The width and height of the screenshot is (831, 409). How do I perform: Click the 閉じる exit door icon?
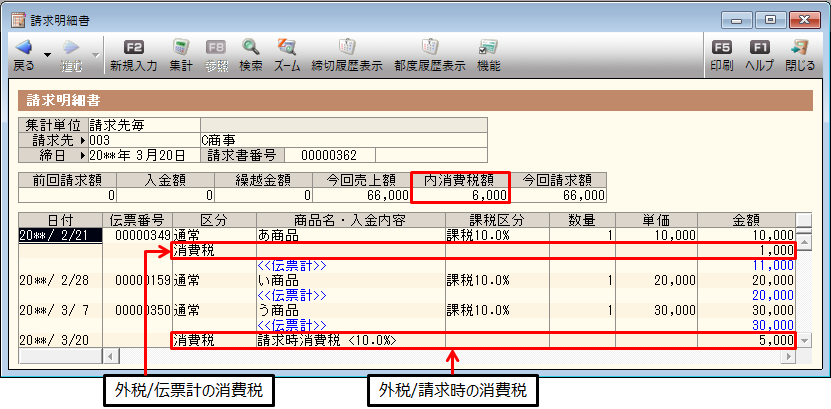click(799, 47)
